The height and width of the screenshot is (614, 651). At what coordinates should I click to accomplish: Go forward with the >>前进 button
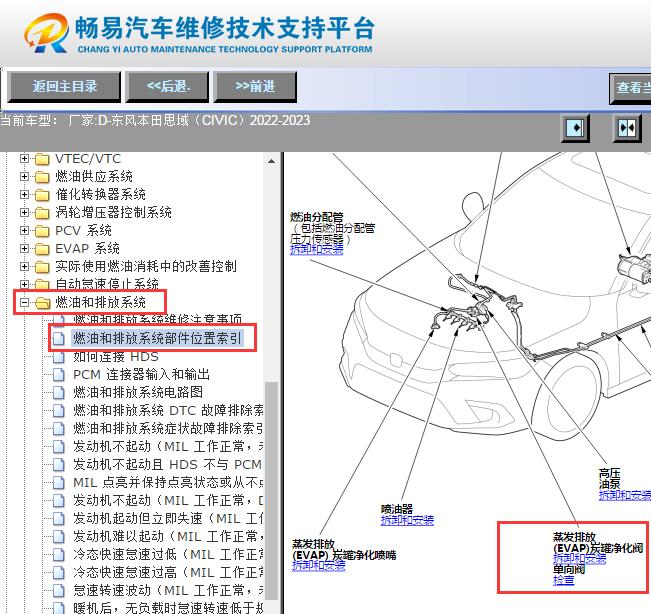(x=255, y=87)
